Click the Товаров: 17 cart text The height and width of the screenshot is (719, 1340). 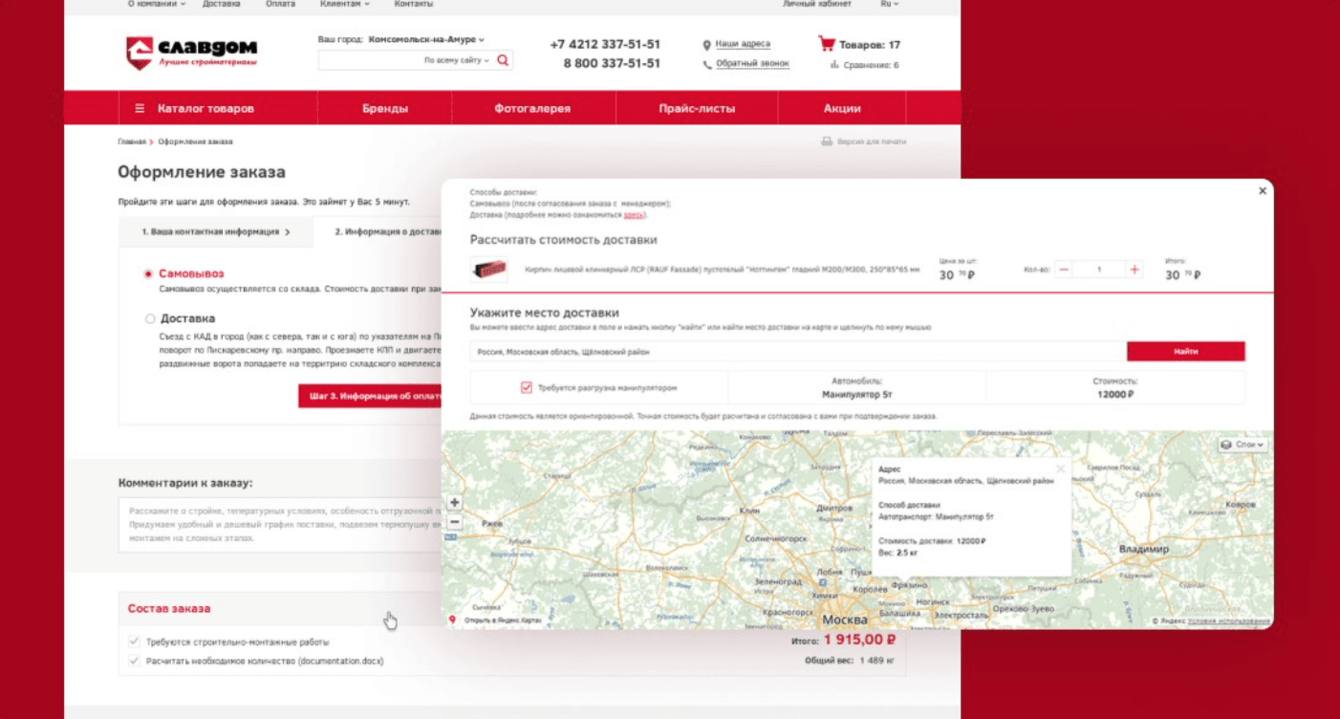pyautogui.click(x=869, y=45)
